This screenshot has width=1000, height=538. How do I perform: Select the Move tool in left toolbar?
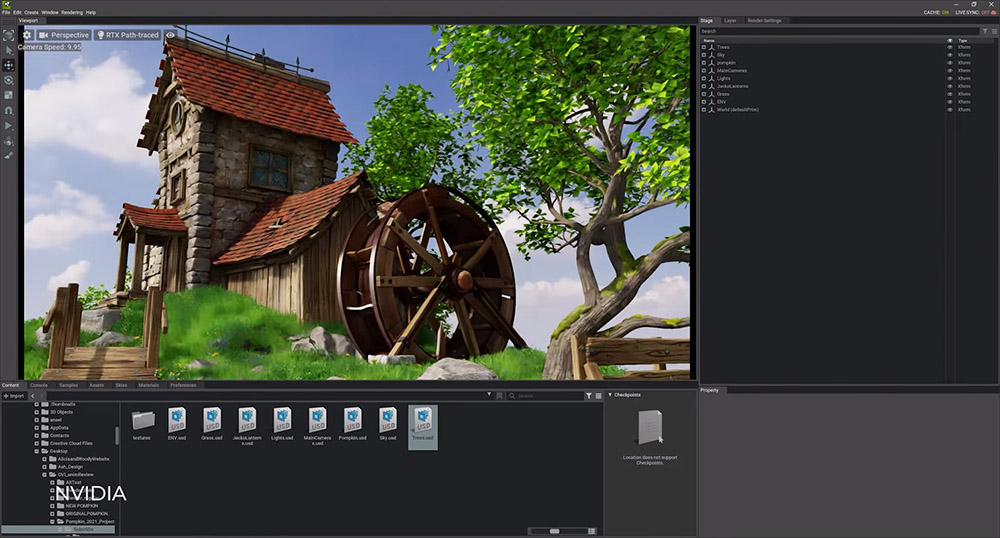[x=9, y=65]
